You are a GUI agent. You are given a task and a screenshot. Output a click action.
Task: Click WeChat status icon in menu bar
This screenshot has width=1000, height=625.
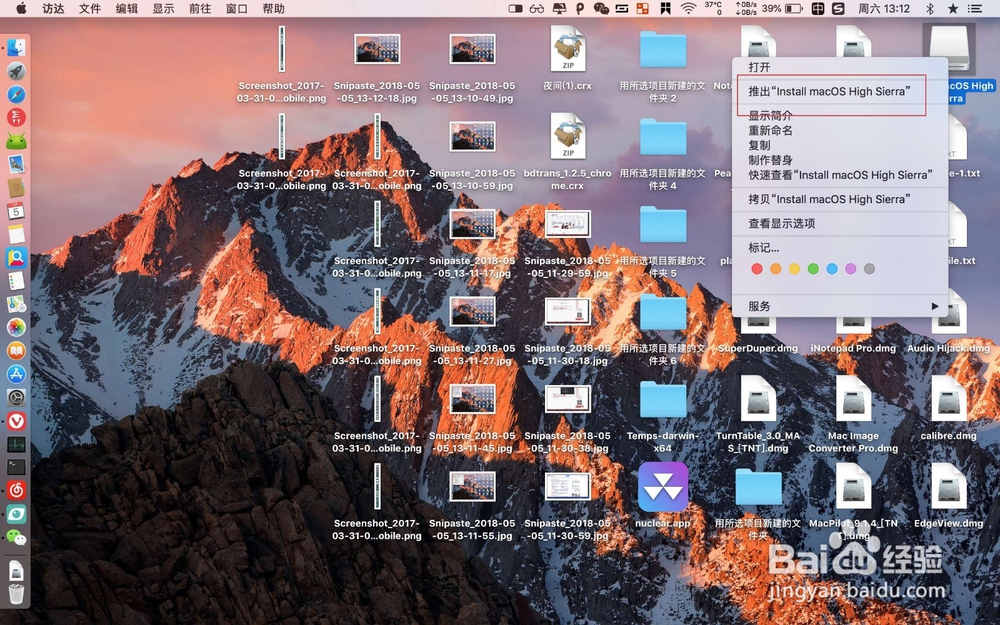tap(601, 8)
